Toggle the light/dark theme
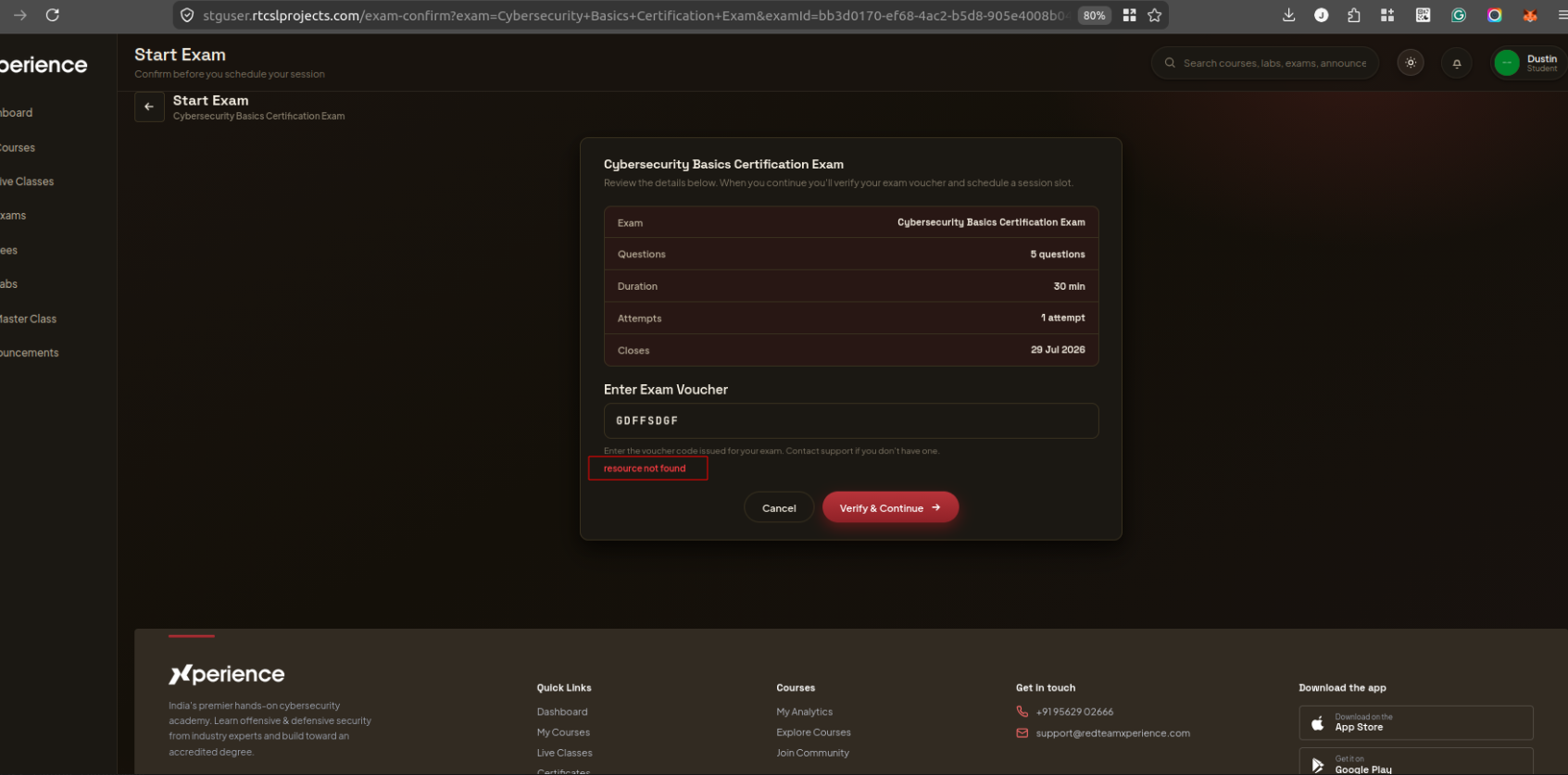This screenshot has height=775, width=1568. [x=1411, y=63]
